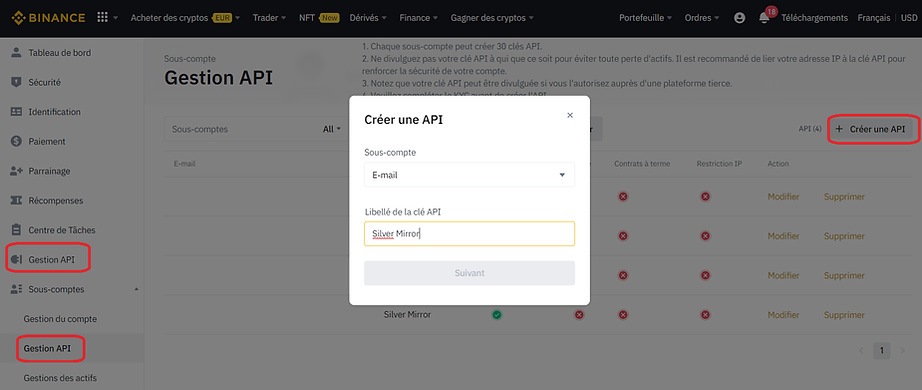The image size is (922, 390).
Task: Select page 1 in pagination
Action: [x=881, y=351]
